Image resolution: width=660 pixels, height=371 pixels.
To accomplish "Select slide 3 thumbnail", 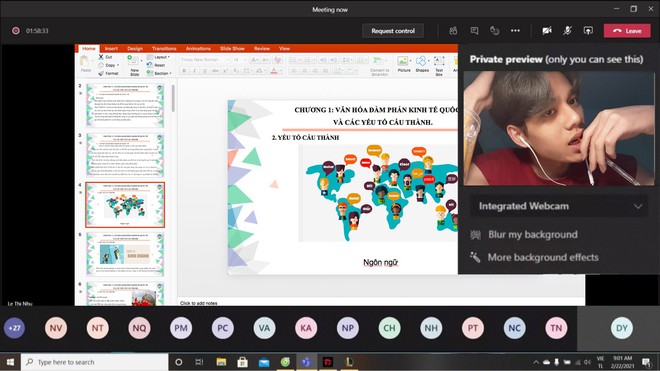I will click(125, 155).
